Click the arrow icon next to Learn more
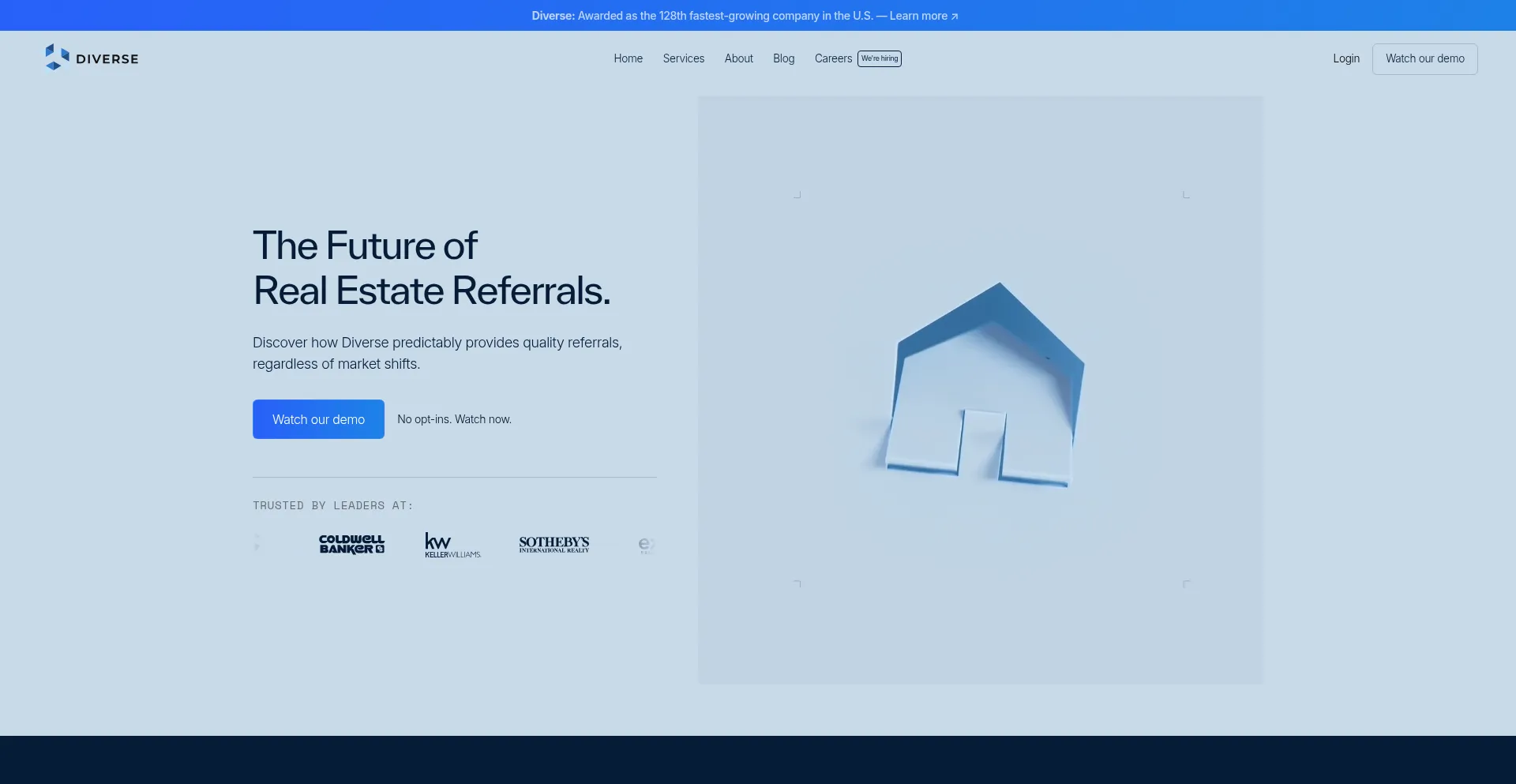Image resolution: width=1516 pixels, height=784 pixels. coord(954,16)
